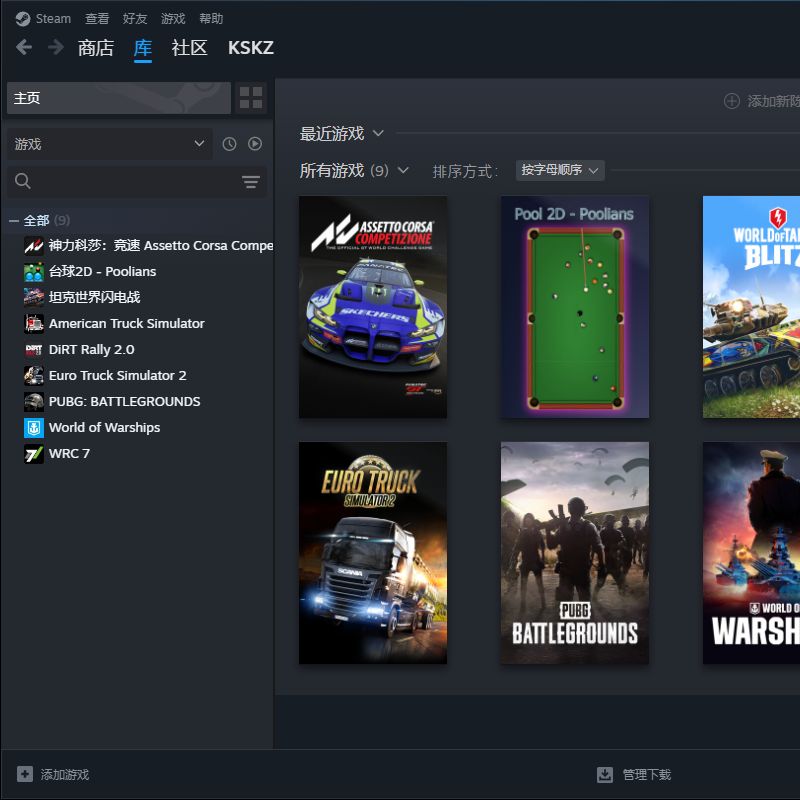Click the DiRT Rally 2.0 sidebar icon
The height and width of the screenshot is (800, 800).
point(34,349)
